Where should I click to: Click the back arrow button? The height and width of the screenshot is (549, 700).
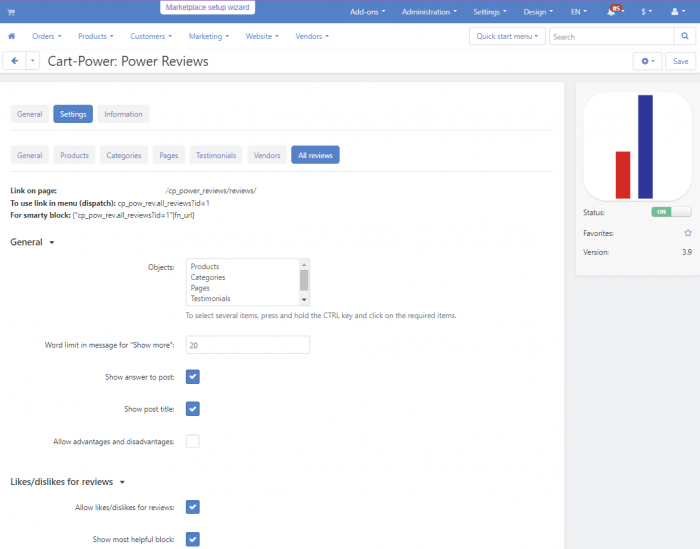tap(15, 61)
